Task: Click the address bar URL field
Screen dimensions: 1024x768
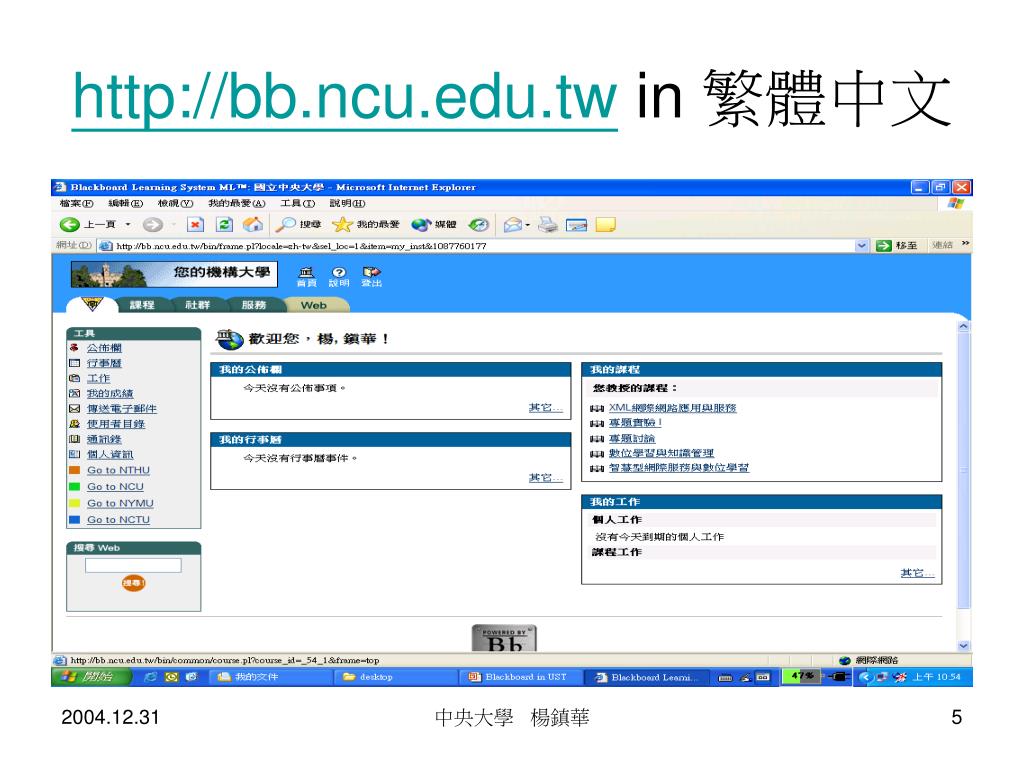Action: coord(483,246)
